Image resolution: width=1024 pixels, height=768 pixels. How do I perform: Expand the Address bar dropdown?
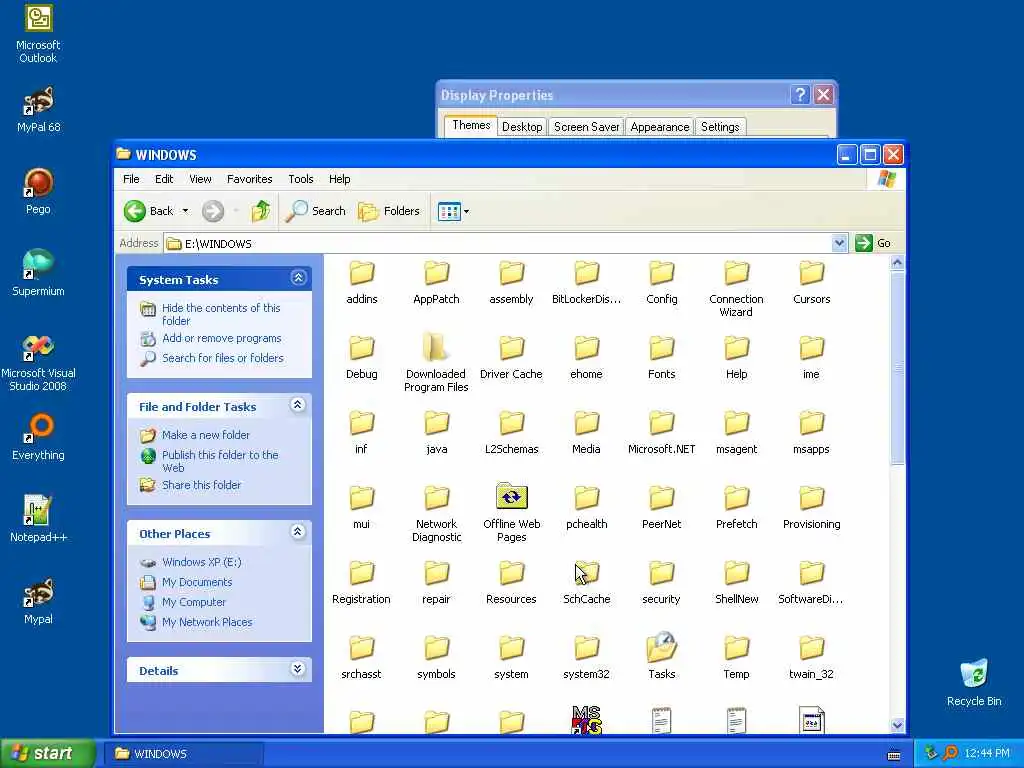(839, 243)
